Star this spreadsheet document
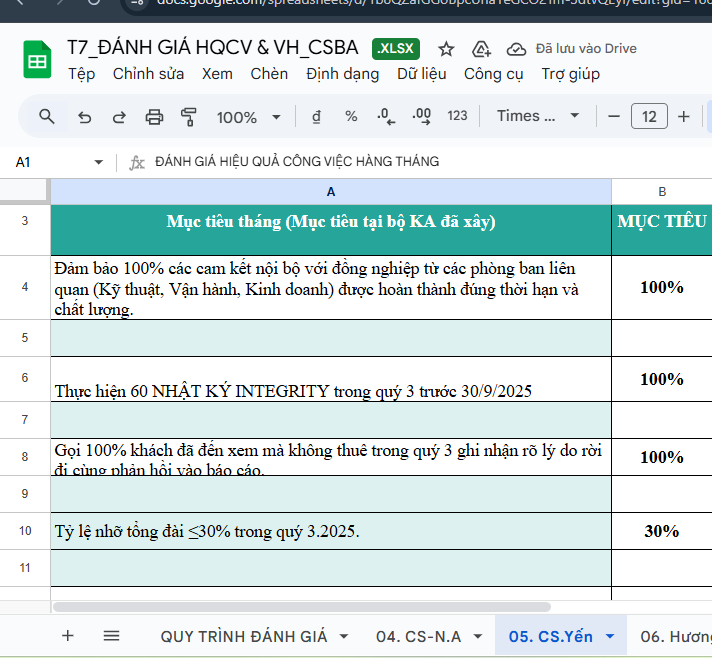The width and height of the screenshot is (712, 658). click(446, 49)
